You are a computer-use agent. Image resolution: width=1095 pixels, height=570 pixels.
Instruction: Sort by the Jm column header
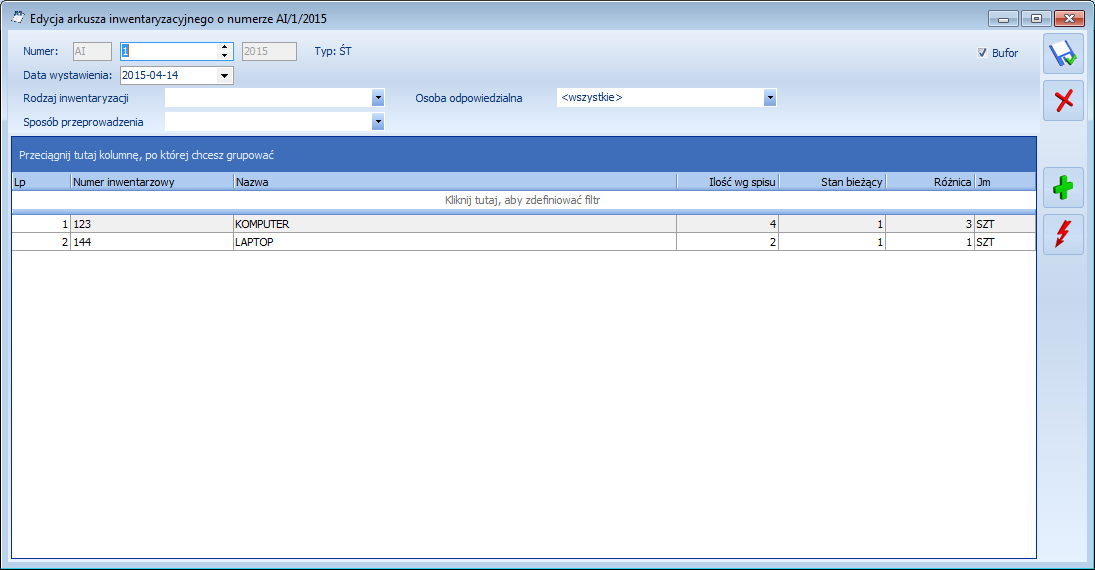(x=1005, y=182)
